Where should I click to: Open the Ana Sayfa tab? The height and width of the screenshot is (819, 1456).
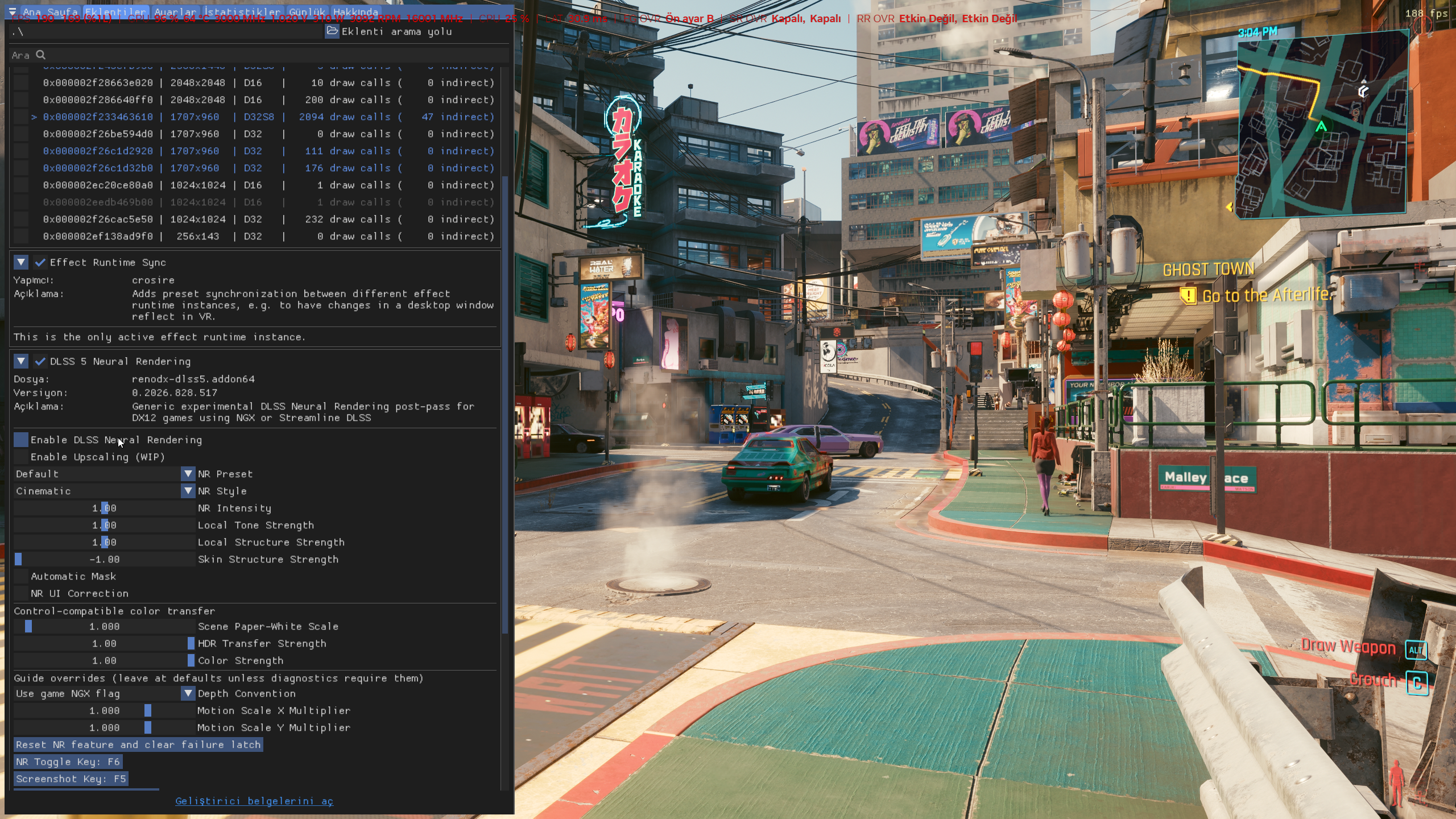tap(50, 12)
